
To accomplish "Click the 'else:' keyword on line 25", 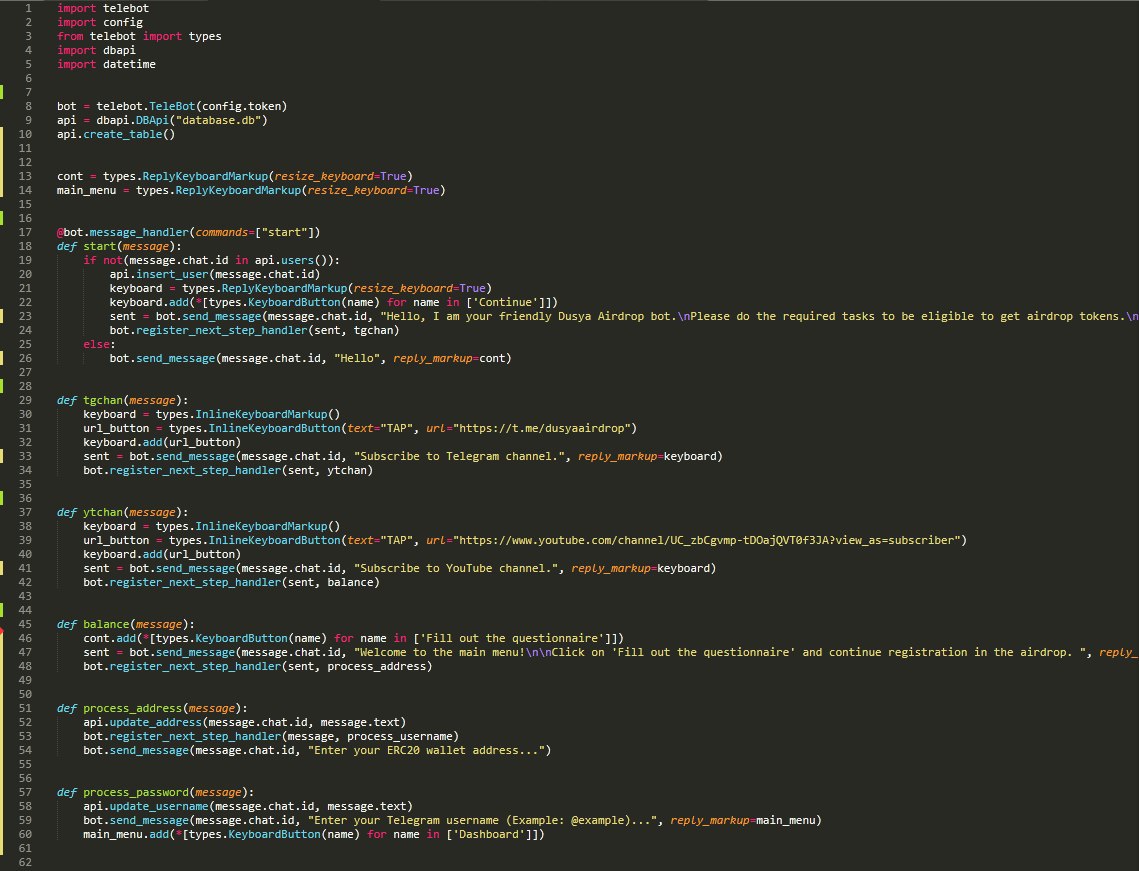I will point(100,344).
